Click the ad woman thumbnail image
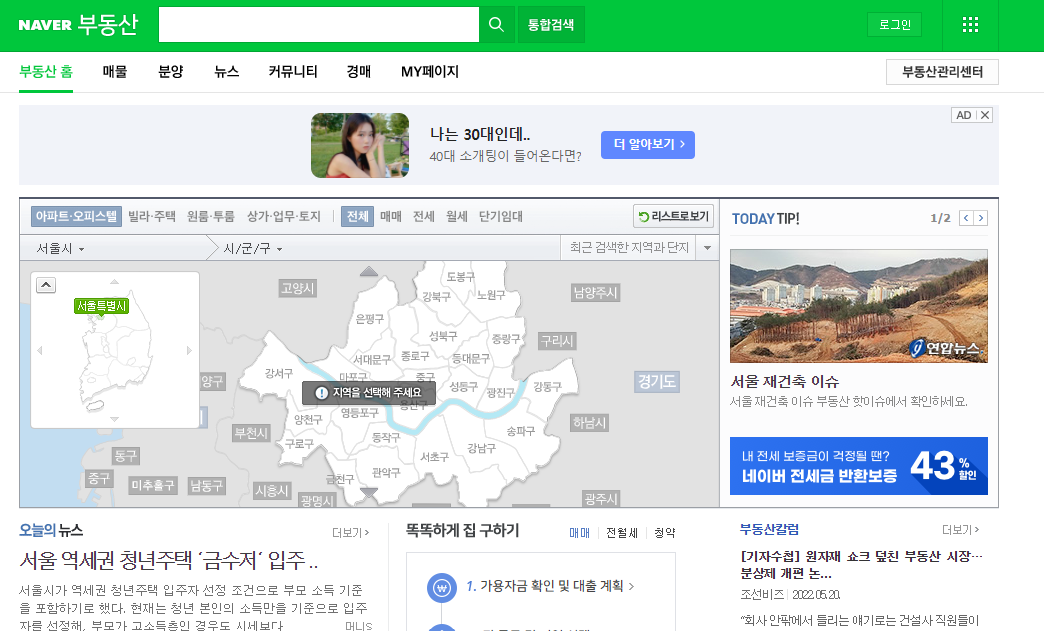Image resolution: width=1044 pixels, height=631 pixels. tap(360, 145)
